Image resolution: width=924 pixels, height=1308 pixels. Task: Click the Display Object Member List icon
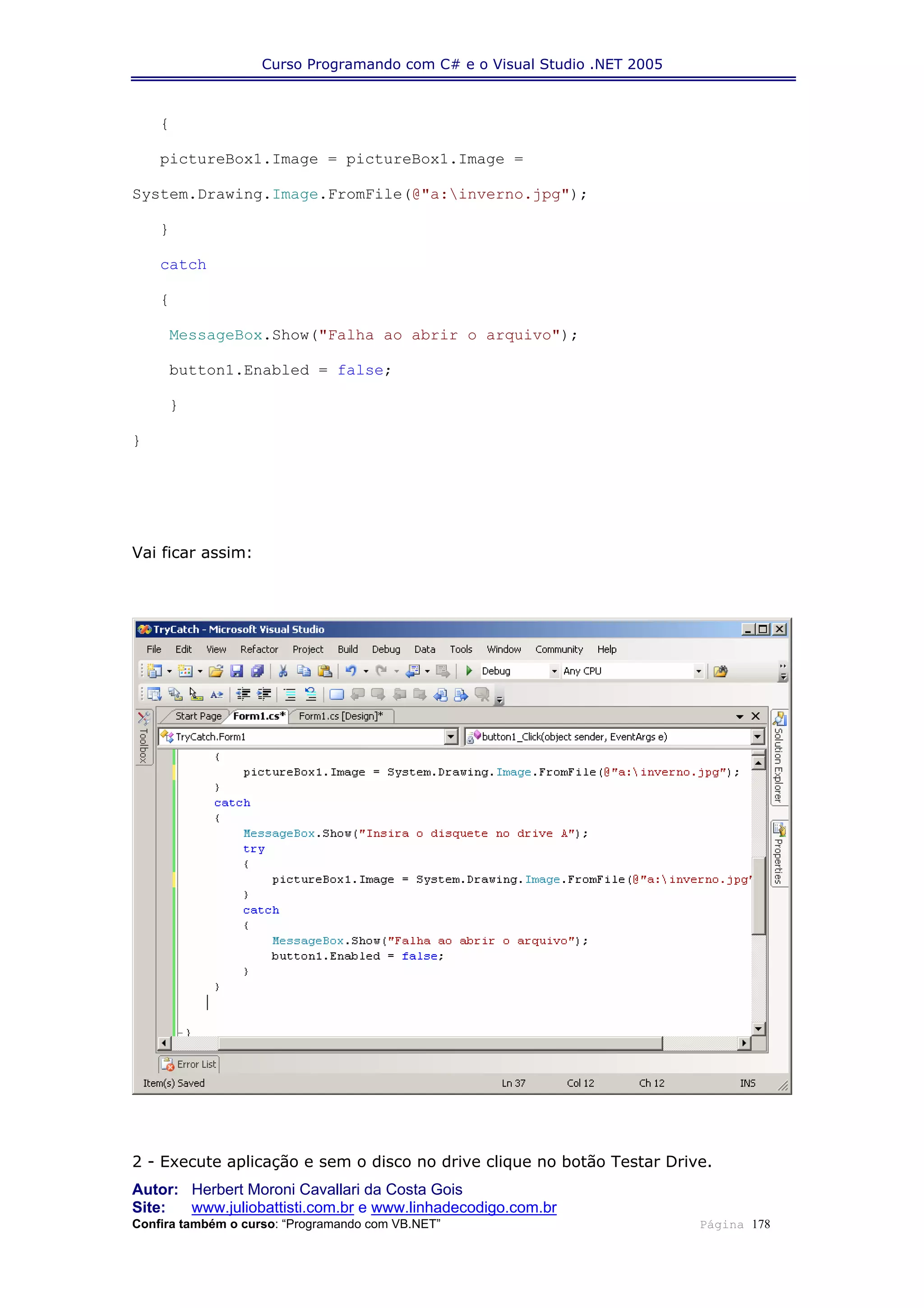tap(154, 695)
